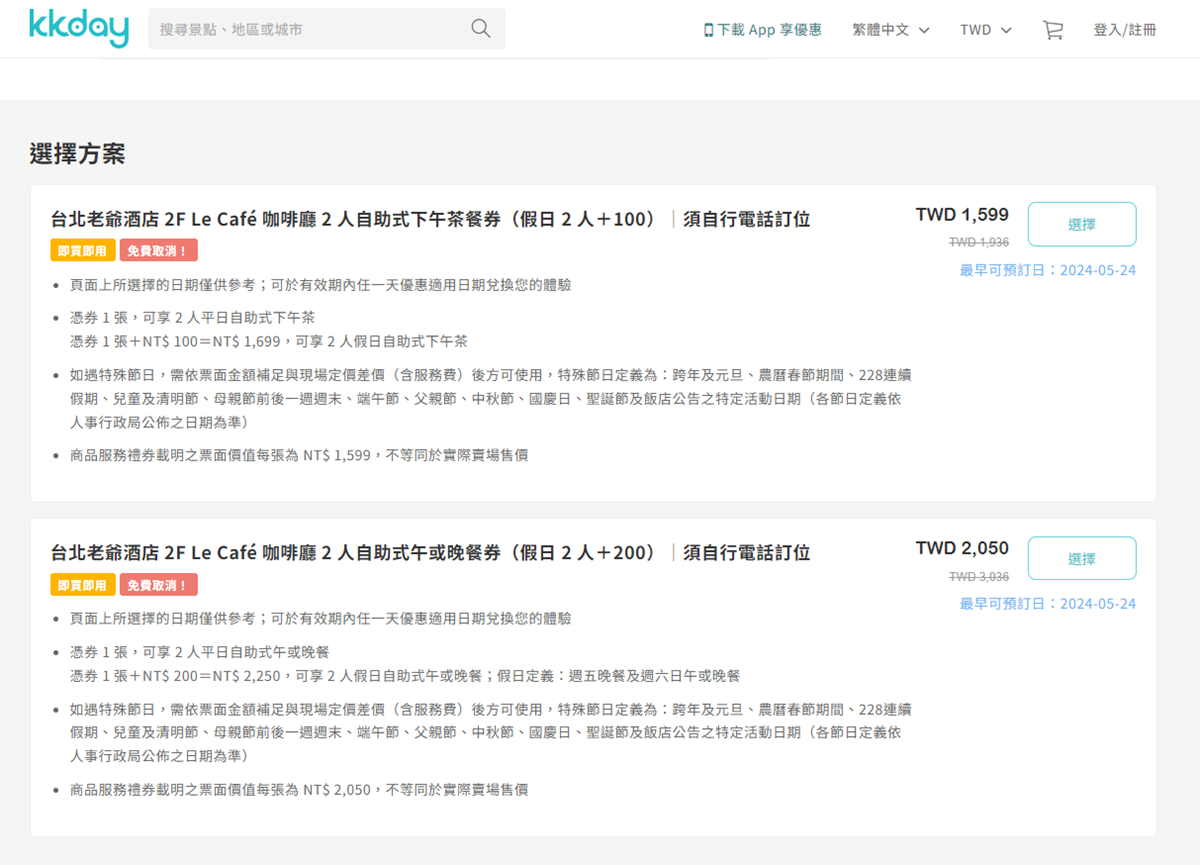Screen dimensions: 1200x865
Task: Open the 登入/註冊 link
Action: click(1125, 30)
